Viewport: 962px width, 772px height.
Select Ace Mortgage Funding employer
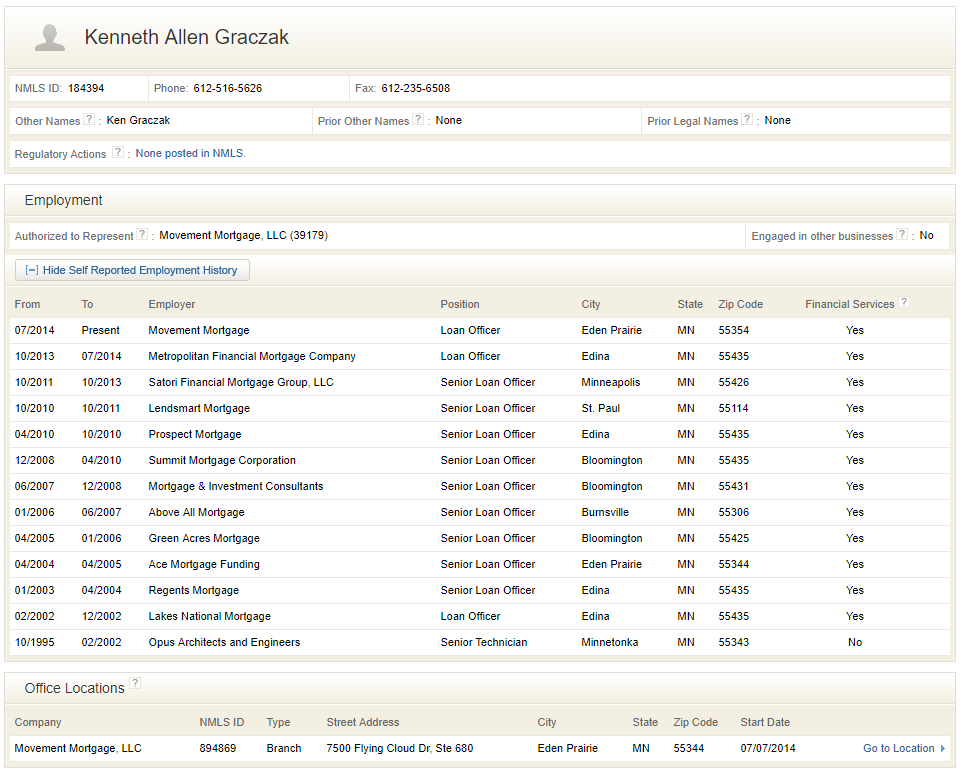(x=204, y=564)
